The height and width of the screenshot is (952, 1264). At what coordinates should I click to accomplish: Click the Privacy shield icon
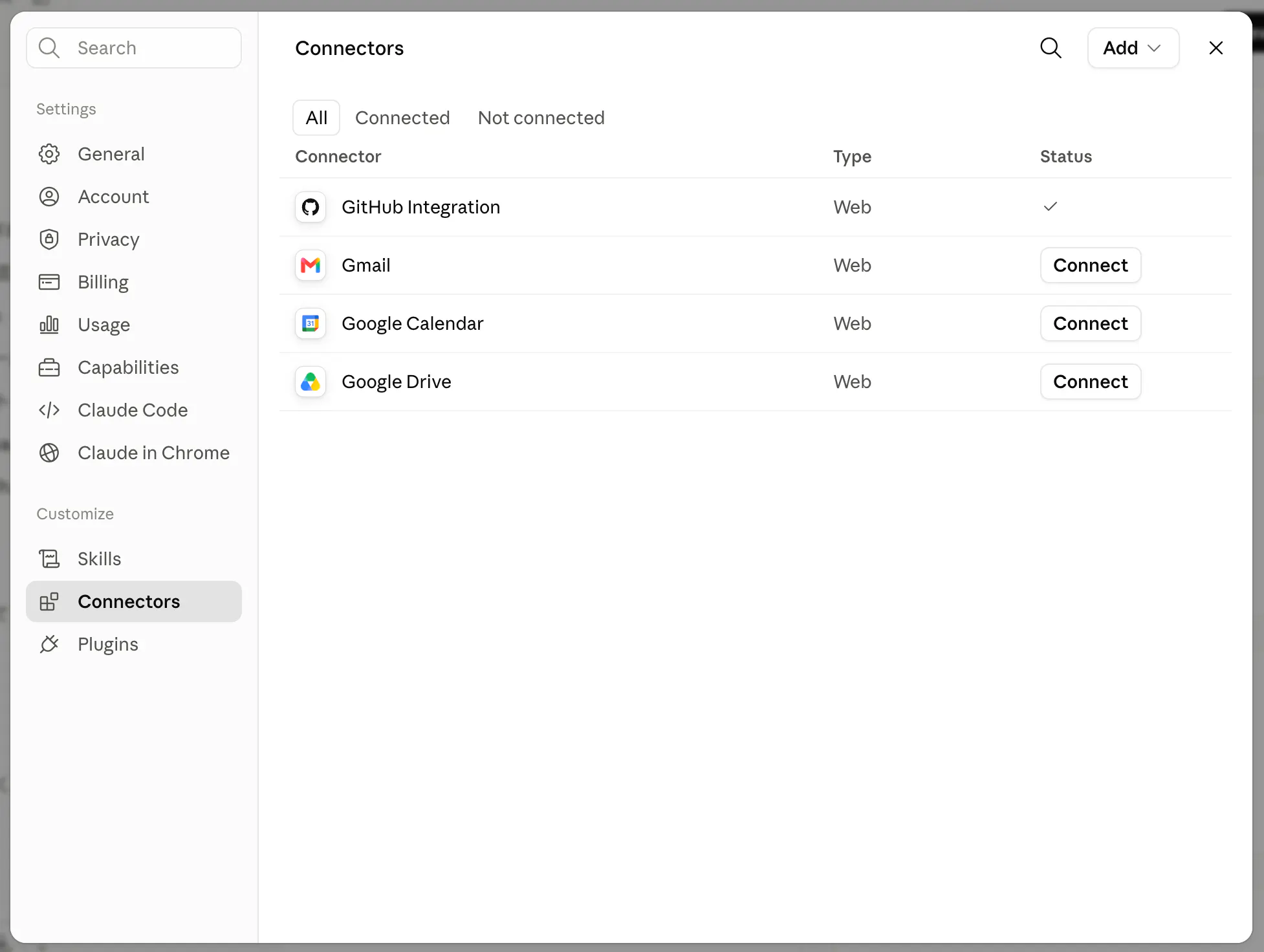pyautogui.click(x=49, y=239)
